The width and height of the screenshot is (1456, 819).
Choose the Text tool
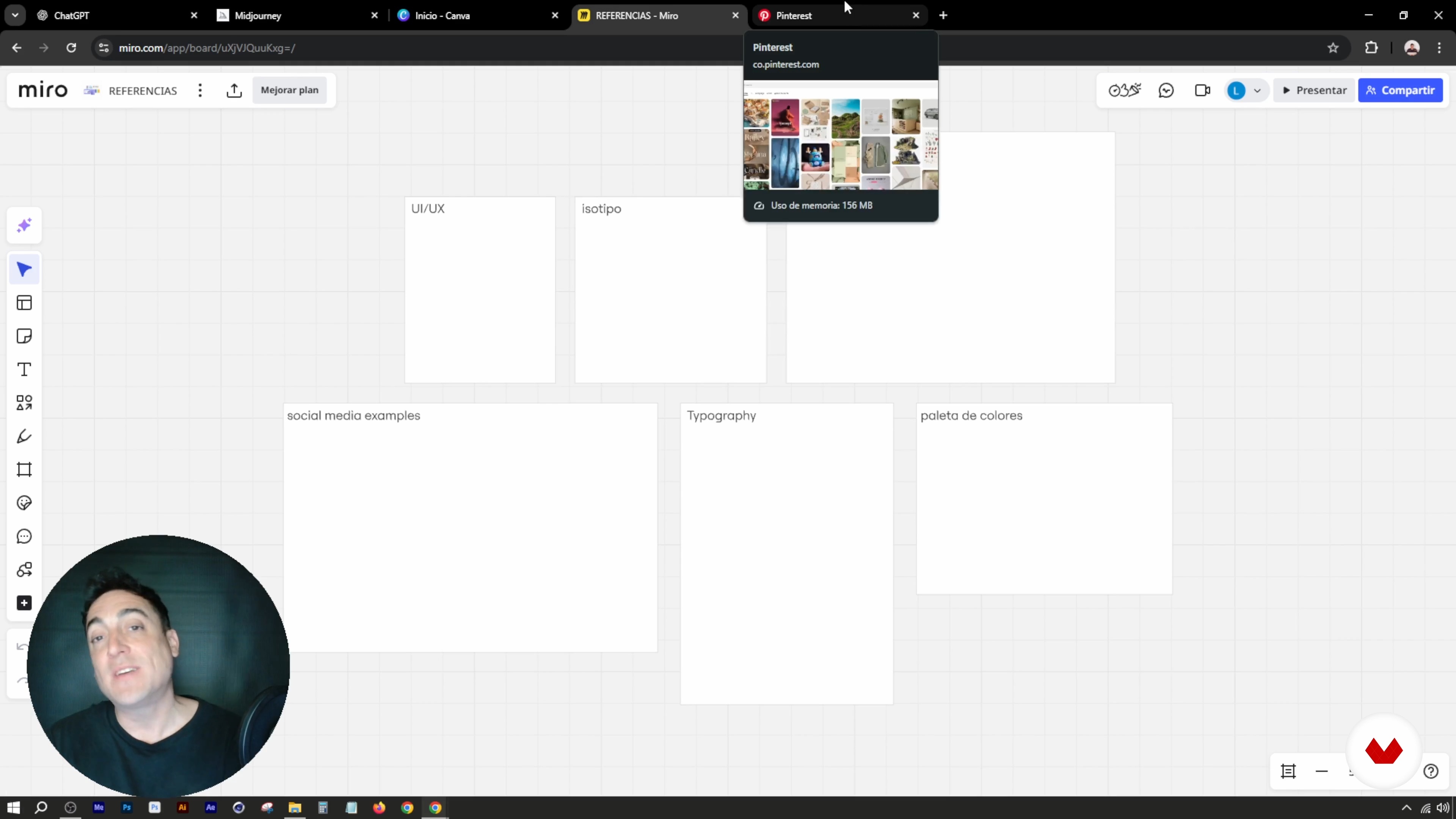coord(24,370)
